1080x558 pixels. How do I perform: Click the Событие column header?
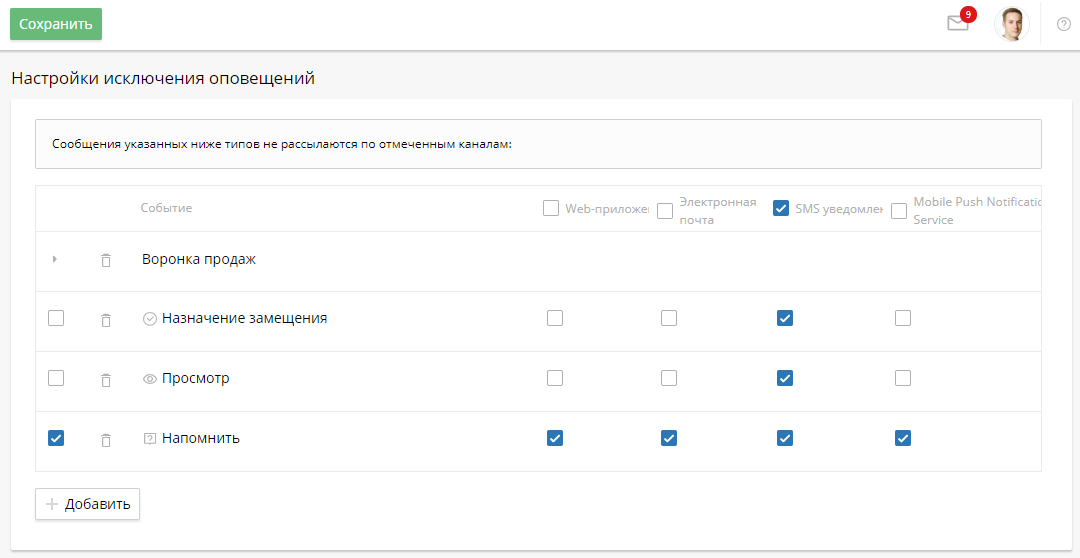166,208
